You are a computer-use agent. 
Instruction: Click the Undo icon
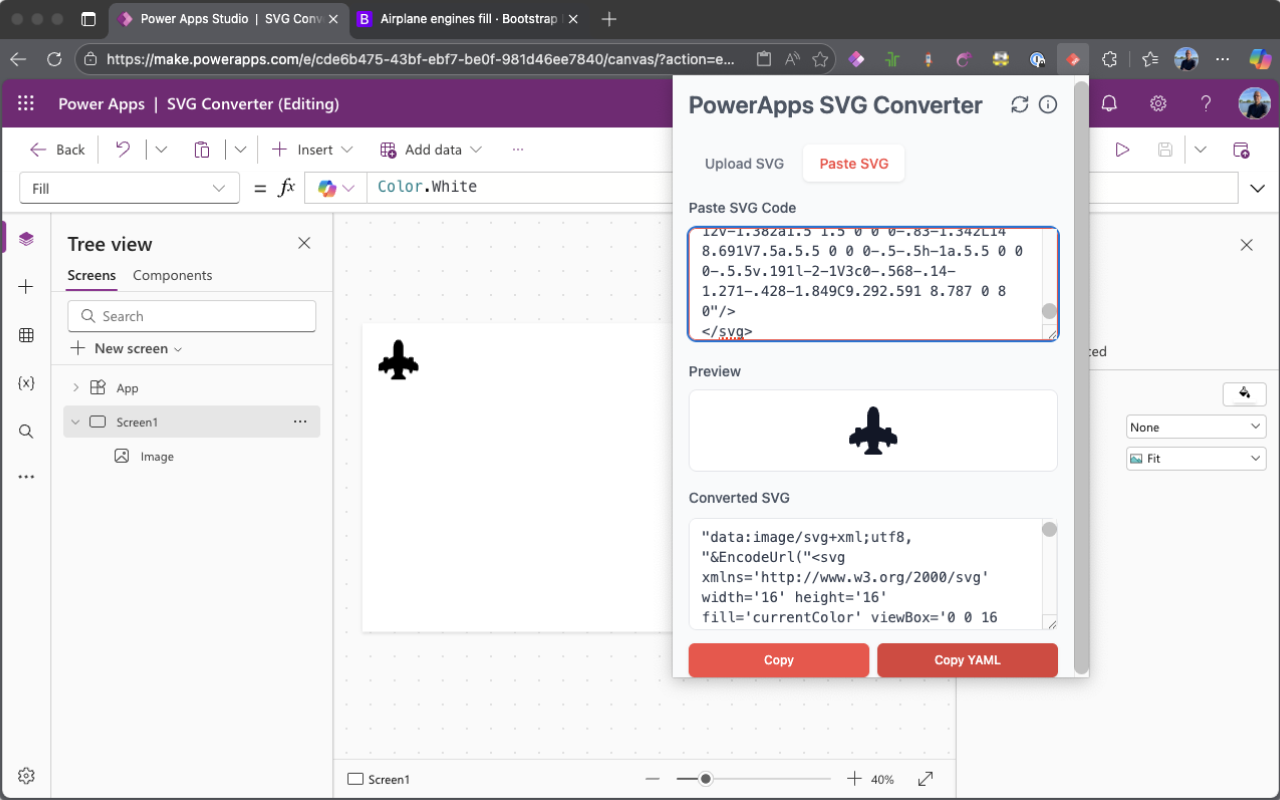point(123,149)
